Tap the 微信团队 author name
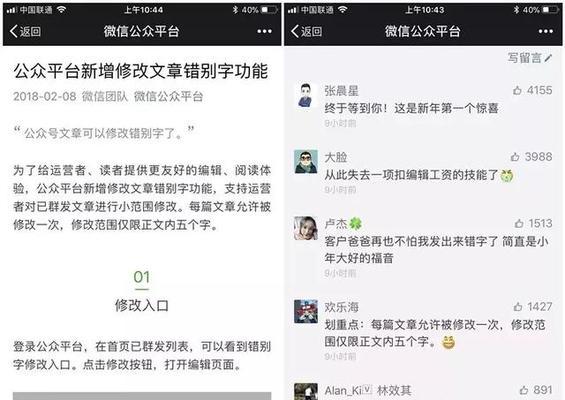 (x=105, y=96)
